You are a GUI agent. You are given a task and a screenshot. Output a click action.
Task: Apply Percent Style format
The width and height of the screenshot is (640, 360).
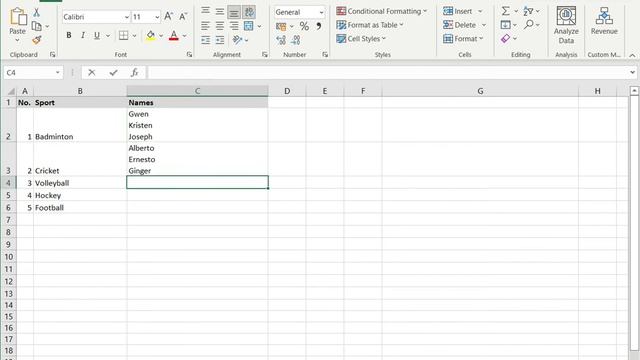click(x=304, y=27)
